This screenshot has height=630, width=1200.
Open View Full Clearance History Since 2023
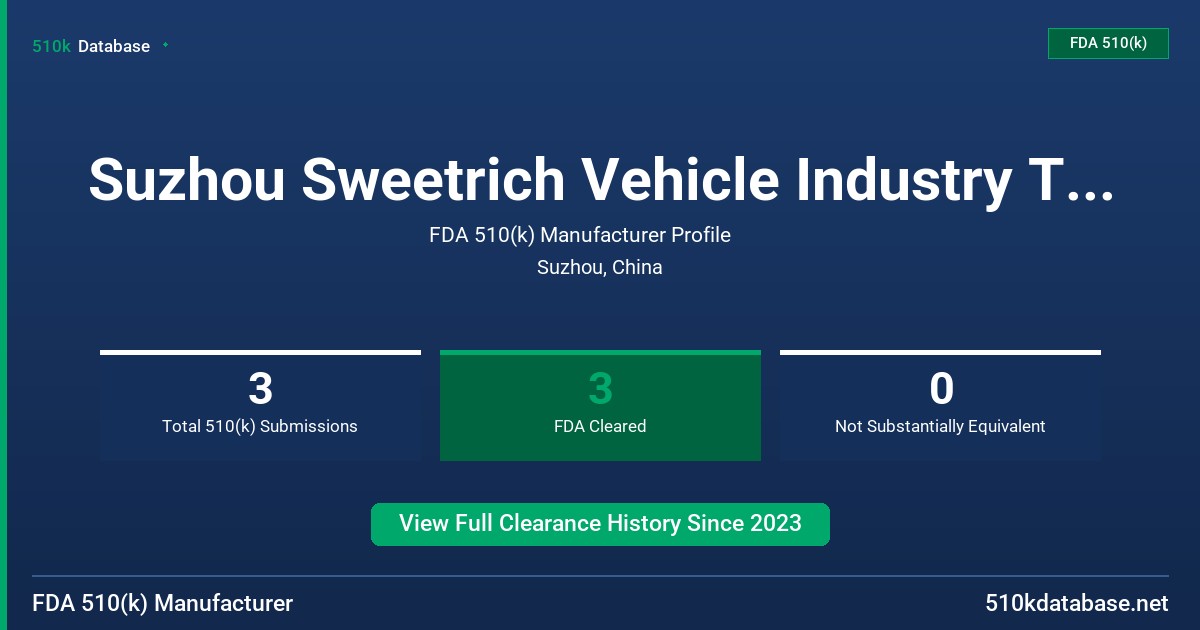[x=600, y=524]
